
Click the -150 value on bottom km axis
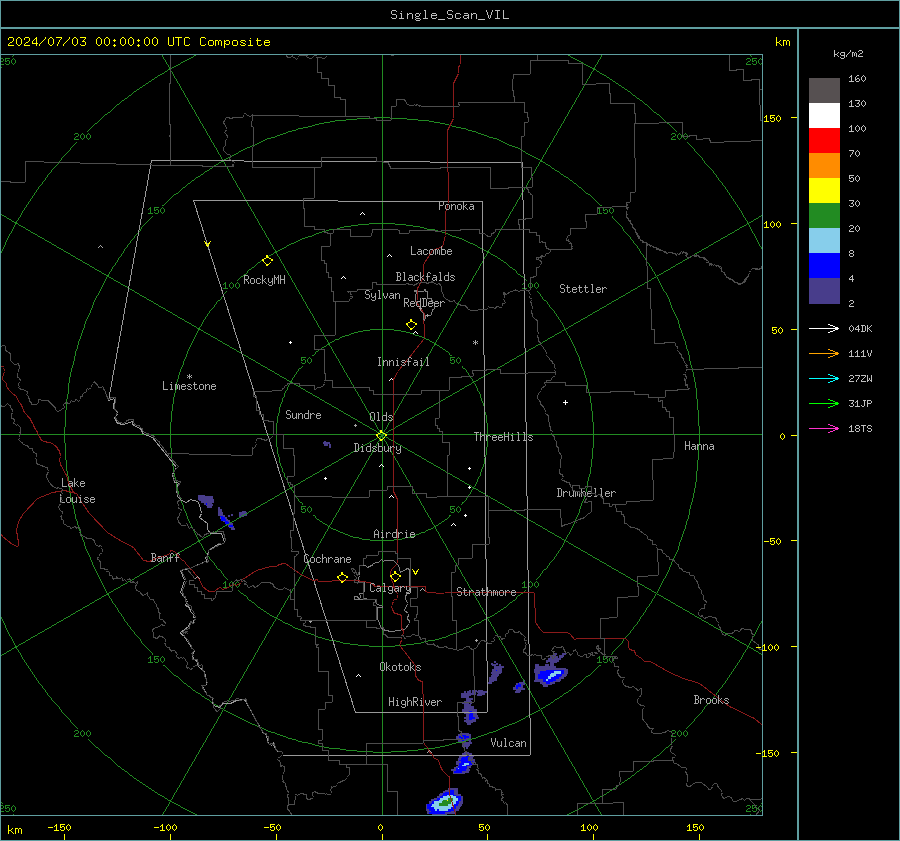click(x=59, y=827)
